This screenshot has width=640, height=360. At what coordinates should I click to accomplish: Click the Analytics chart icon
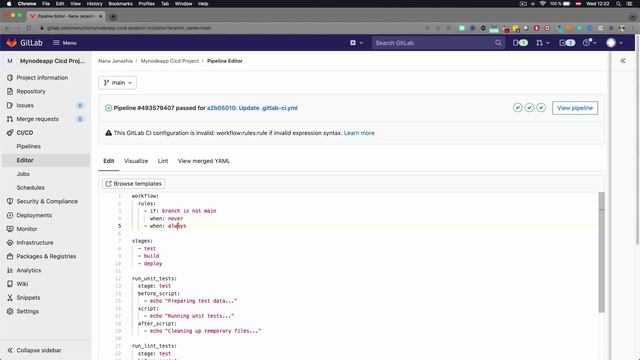pyautogui.click(x=10, y=270)
